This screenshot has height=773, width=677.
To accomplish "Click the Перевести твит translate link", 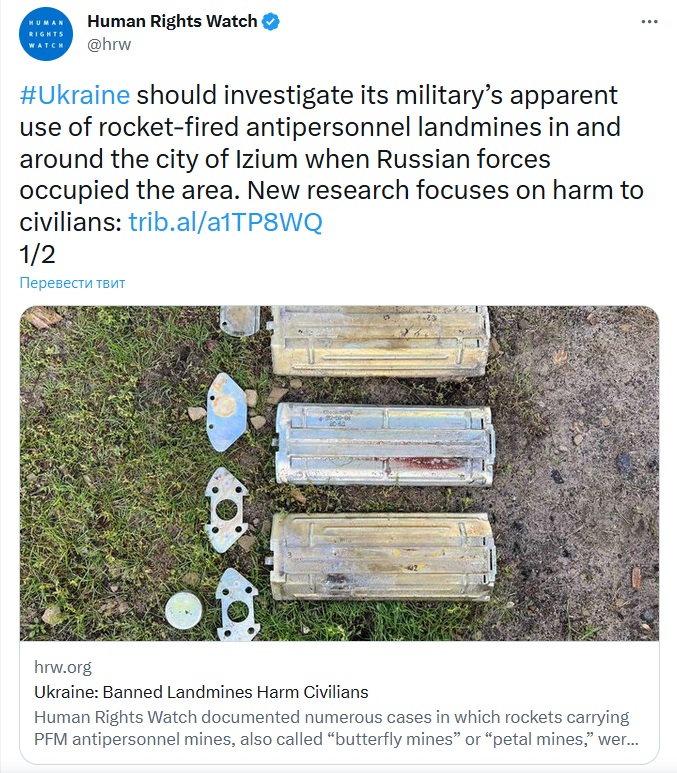I will click(72, 283).
